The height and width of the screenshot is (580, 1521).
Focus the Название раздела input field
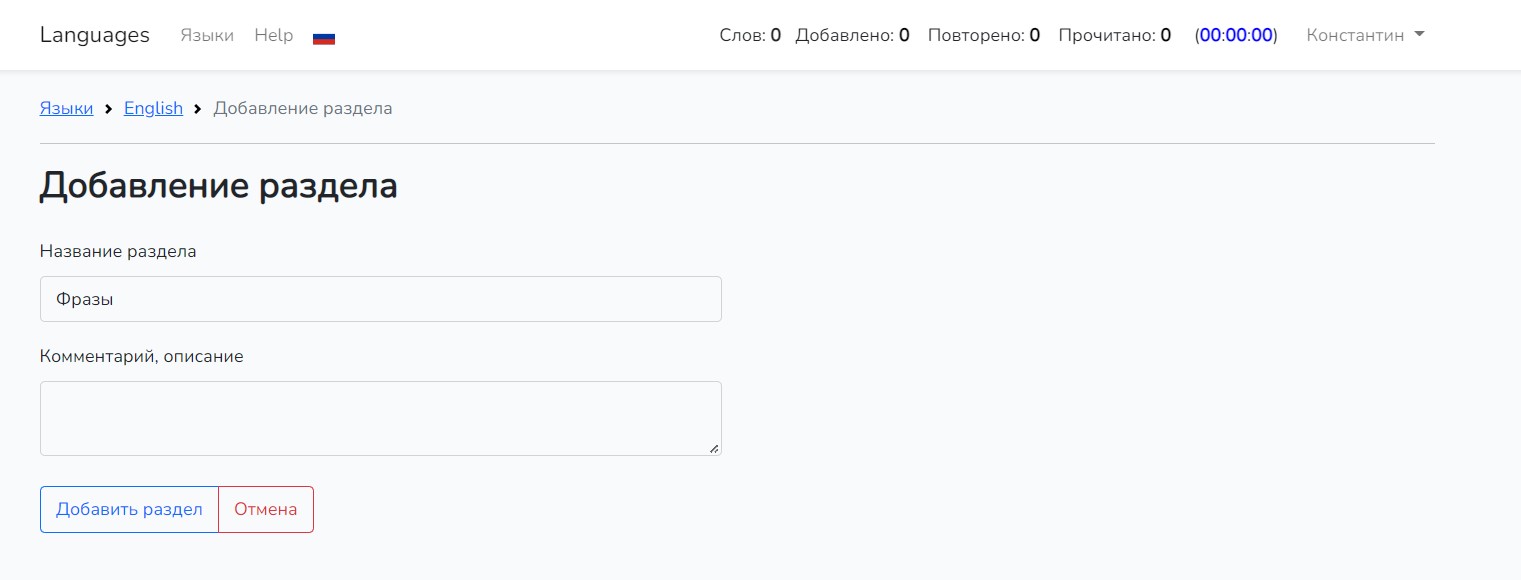(380, 299)
